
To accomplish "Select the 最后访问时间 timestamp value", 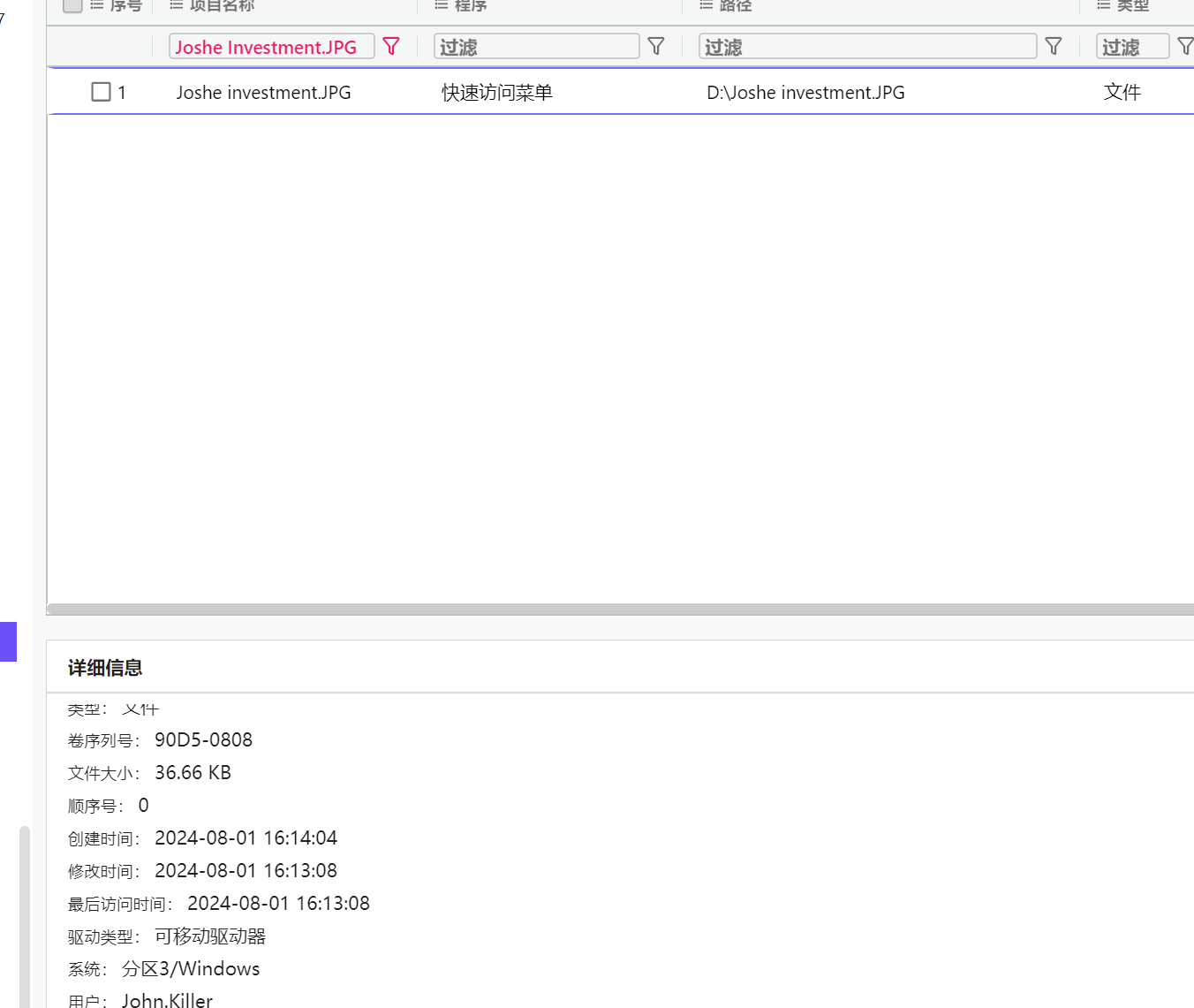I will 279,903.
